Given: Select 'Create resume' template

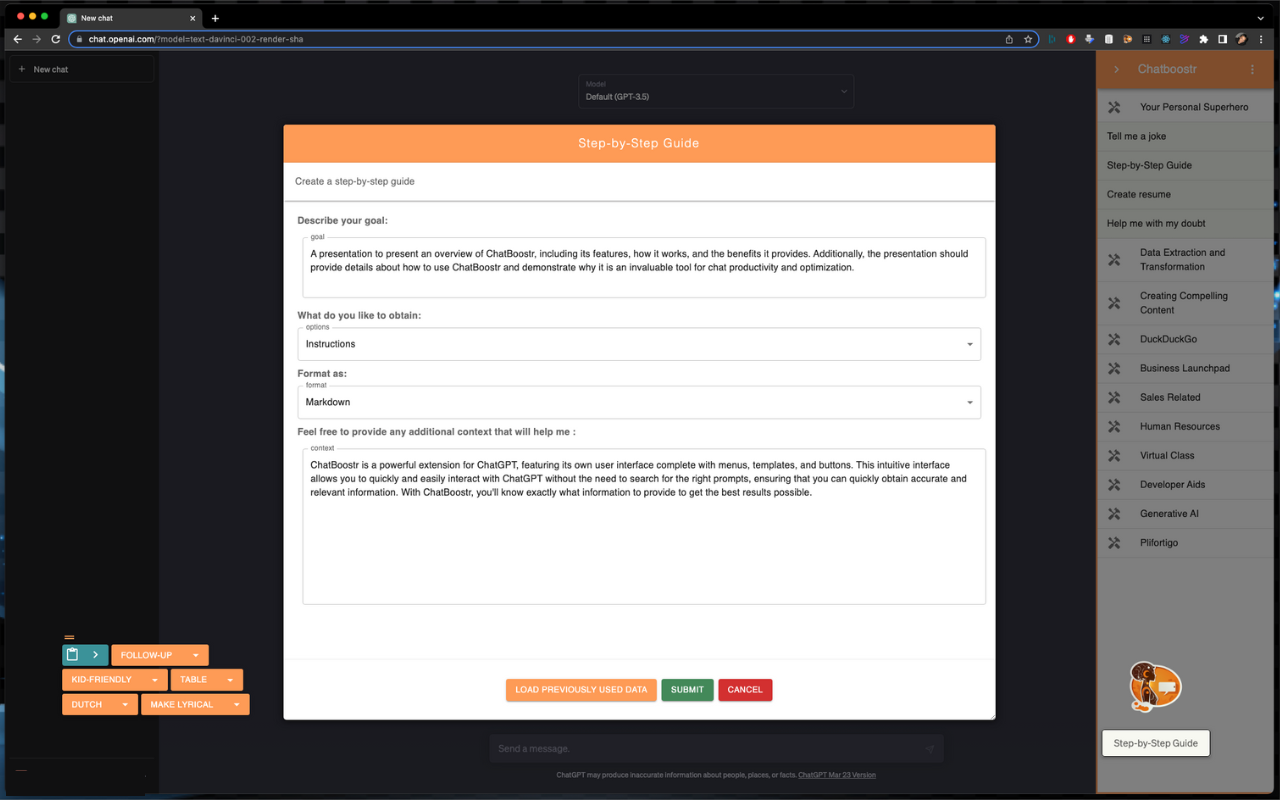Looking at the screenshot, I should 1185,194.
